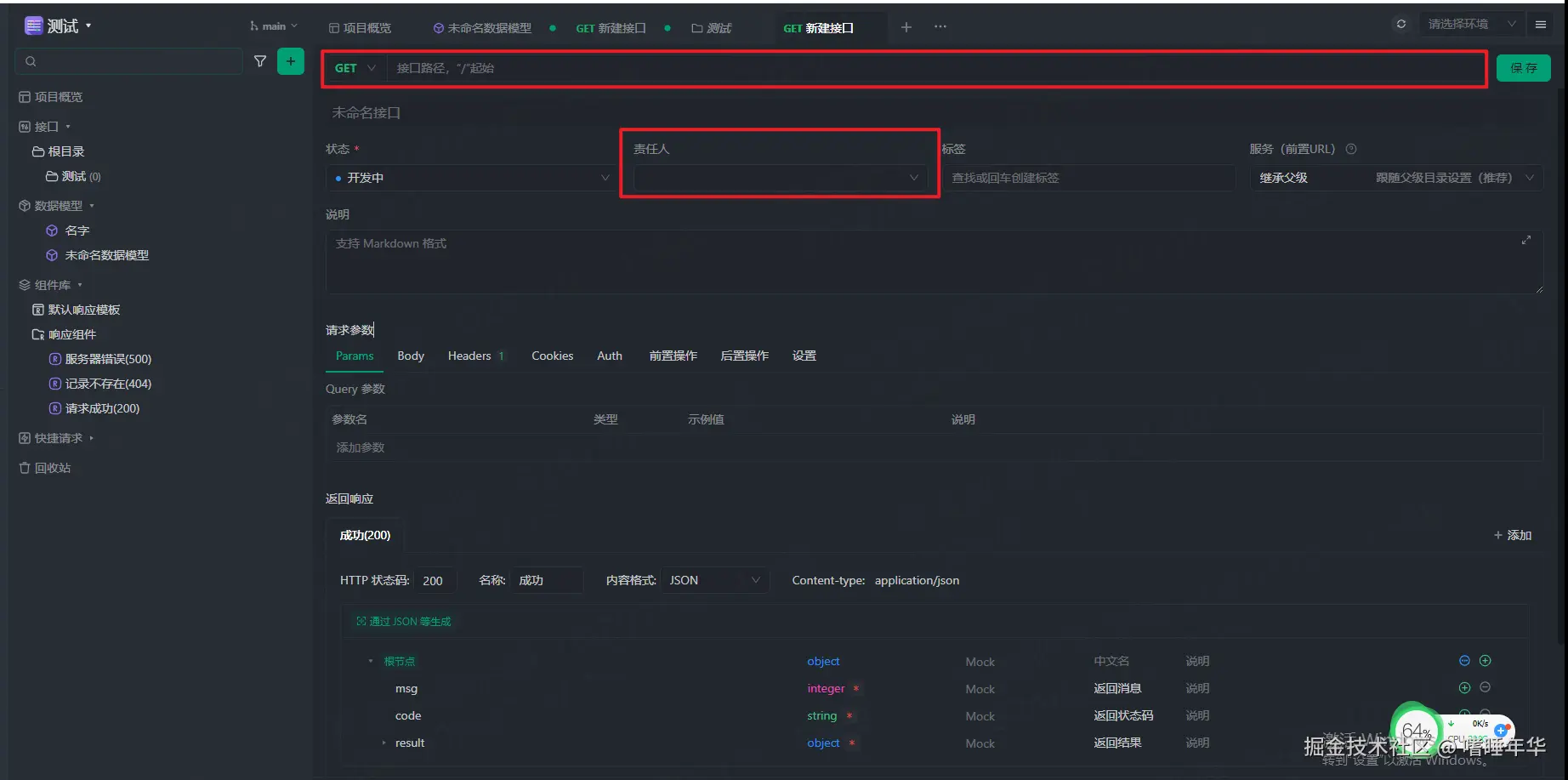Switch to the 项目概览 tab at top
This screenshot has width=1568, height=780.
pos(361,28)
